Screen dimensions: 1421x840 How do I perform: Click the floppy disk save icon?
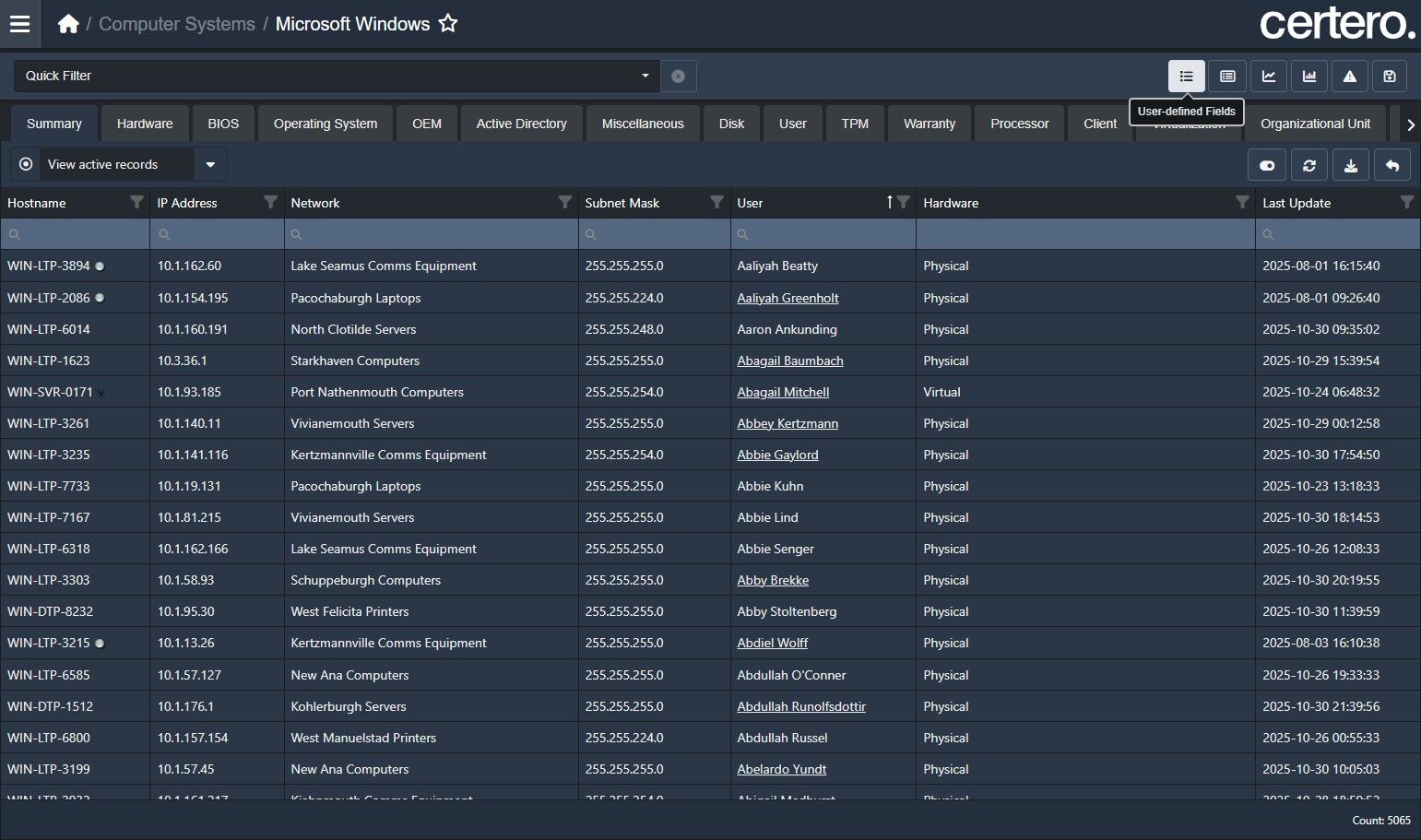pos(1390,77)
